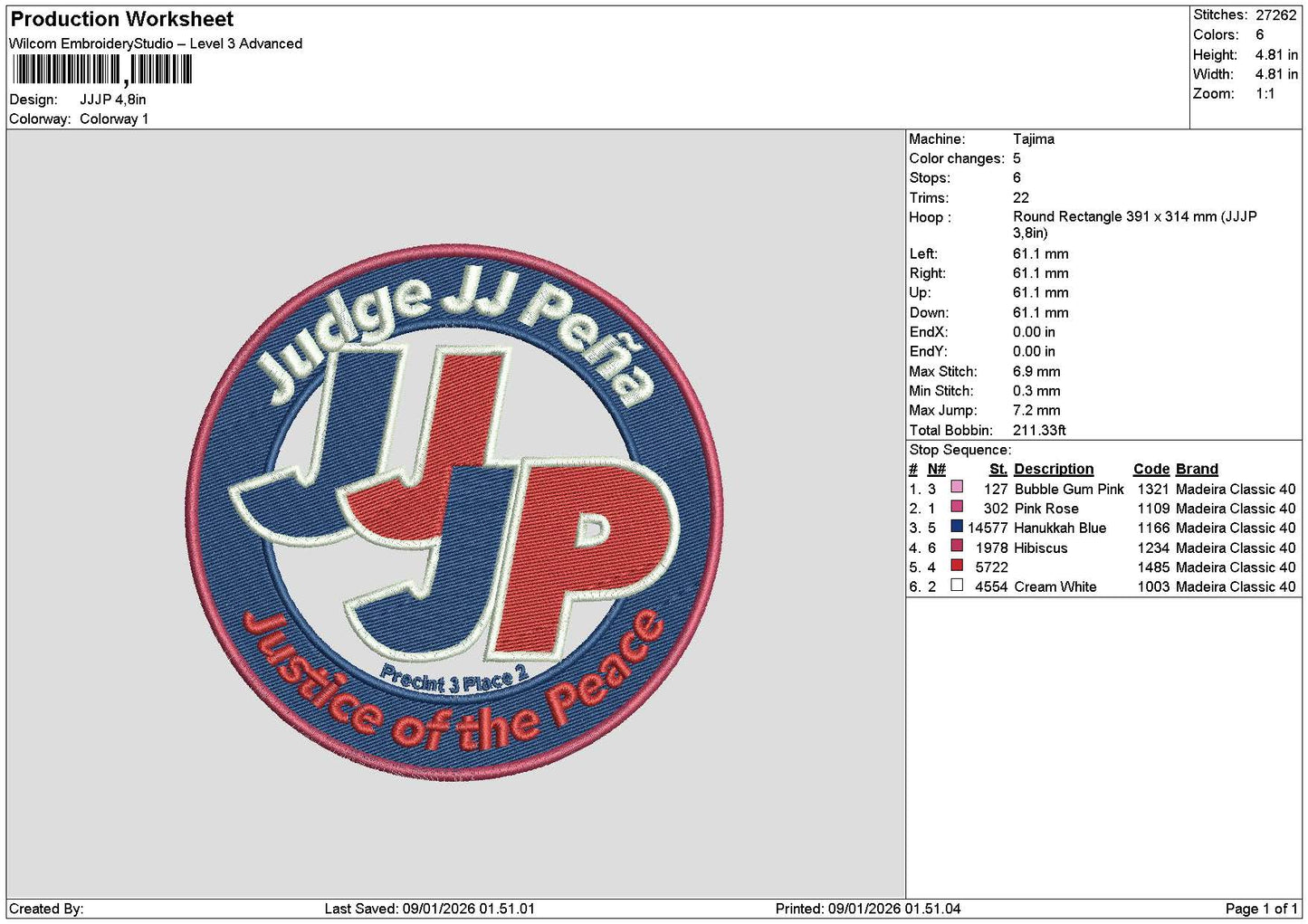
Task: Click the 'N#' column header
Action: (937, 469)
